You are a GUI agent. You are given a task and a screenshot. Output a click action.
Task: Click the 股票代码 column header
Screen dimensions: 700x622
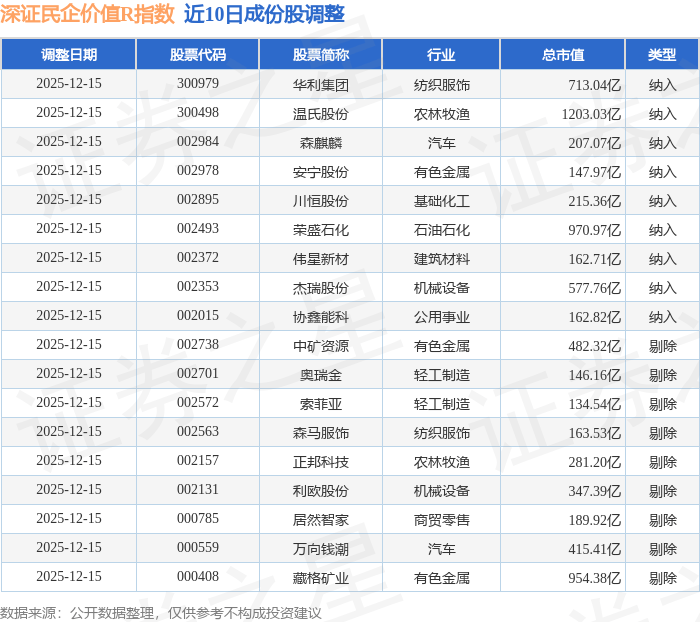(x=197, y=55)
